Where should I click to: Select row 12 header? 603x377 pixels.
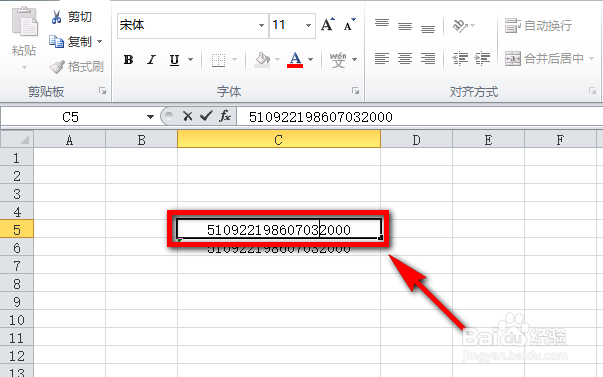[17, 355]
